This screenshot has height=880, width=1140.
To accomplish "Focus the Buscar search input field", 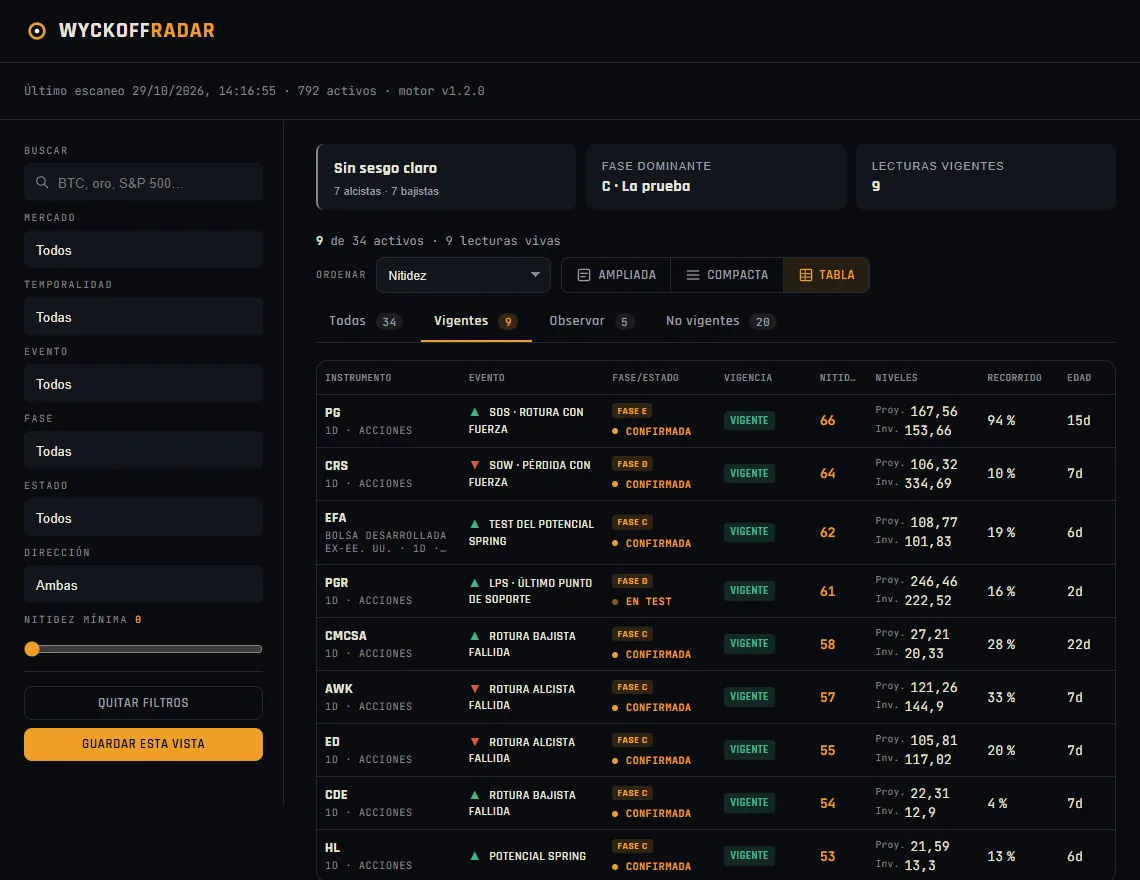I will click(143, 183).
